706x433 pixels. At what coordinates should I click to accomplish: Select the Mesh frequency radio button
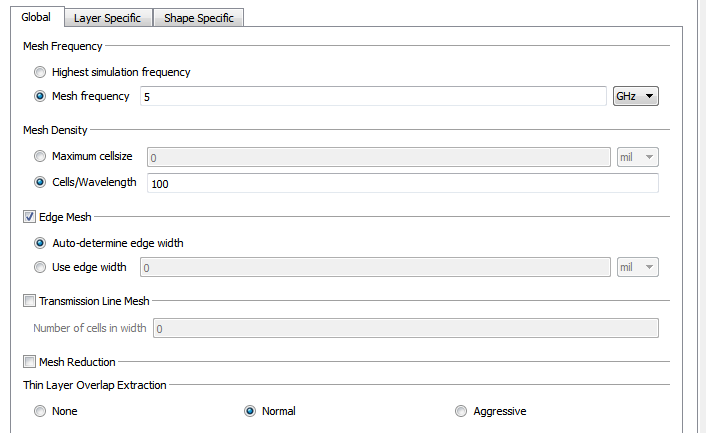click(40, 97)
